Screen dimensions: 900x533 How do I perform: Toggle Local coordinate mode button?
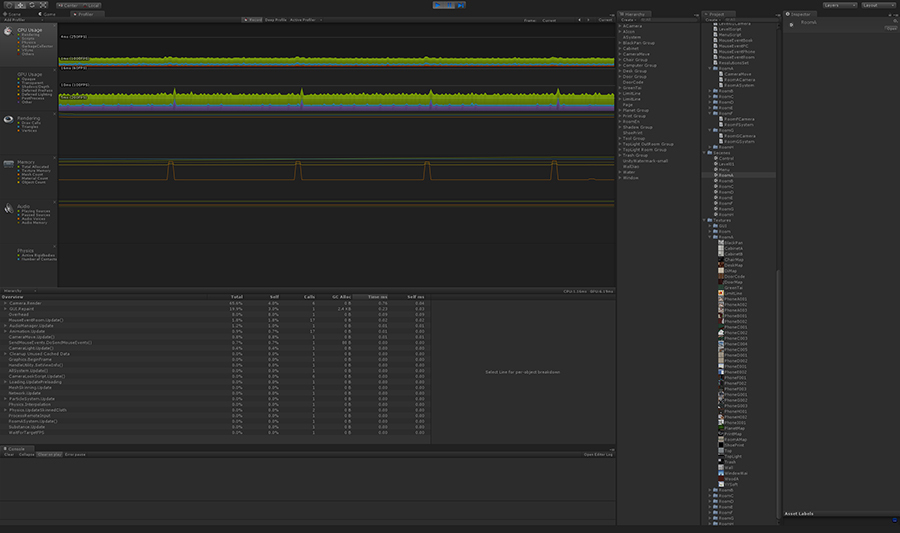[x=91, y=5]
